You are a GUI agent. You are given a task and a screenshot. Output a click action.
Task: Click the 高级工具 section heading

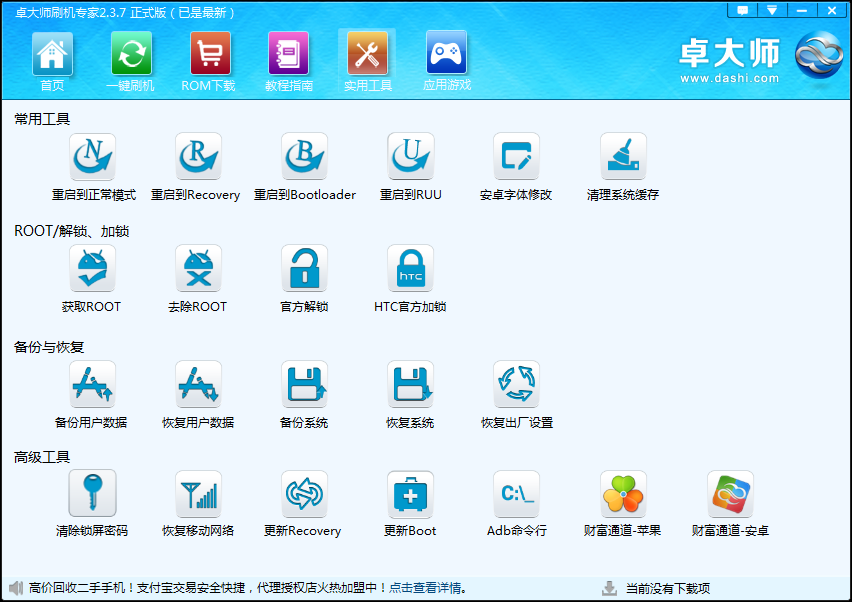point(42,457)
